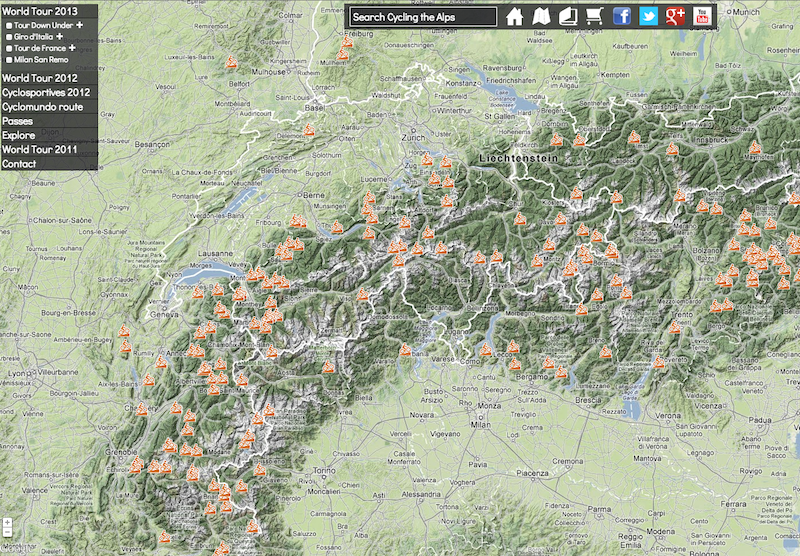Enable the Tour Down Under checkbox

[9, 26]
